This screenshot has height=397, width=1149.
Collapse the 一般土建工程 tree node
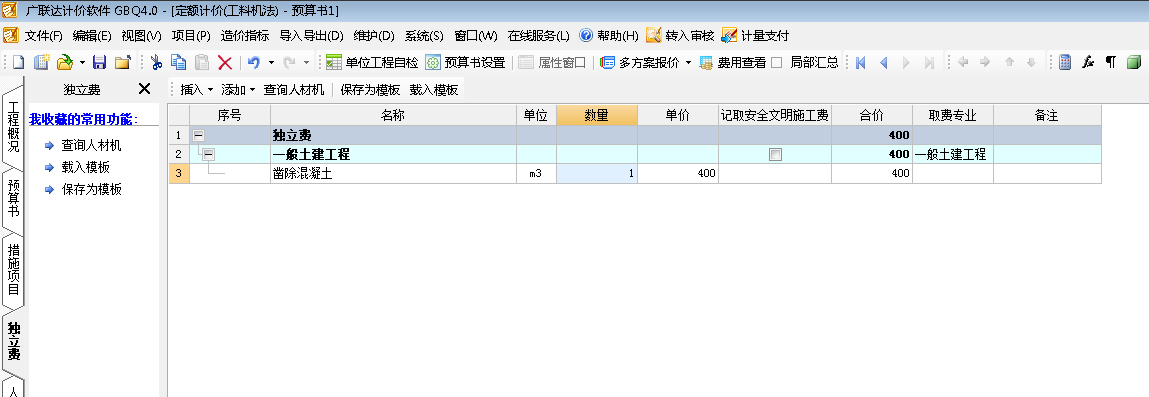pyautogui.click(x=209, y=155)
